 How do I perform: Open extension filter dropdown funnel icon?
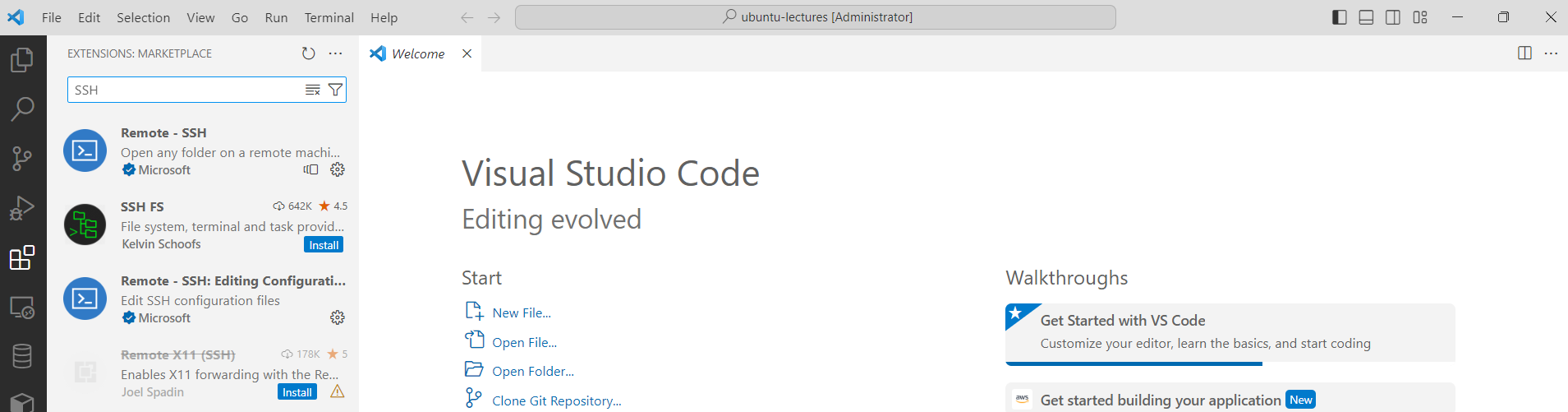[335, 90]
